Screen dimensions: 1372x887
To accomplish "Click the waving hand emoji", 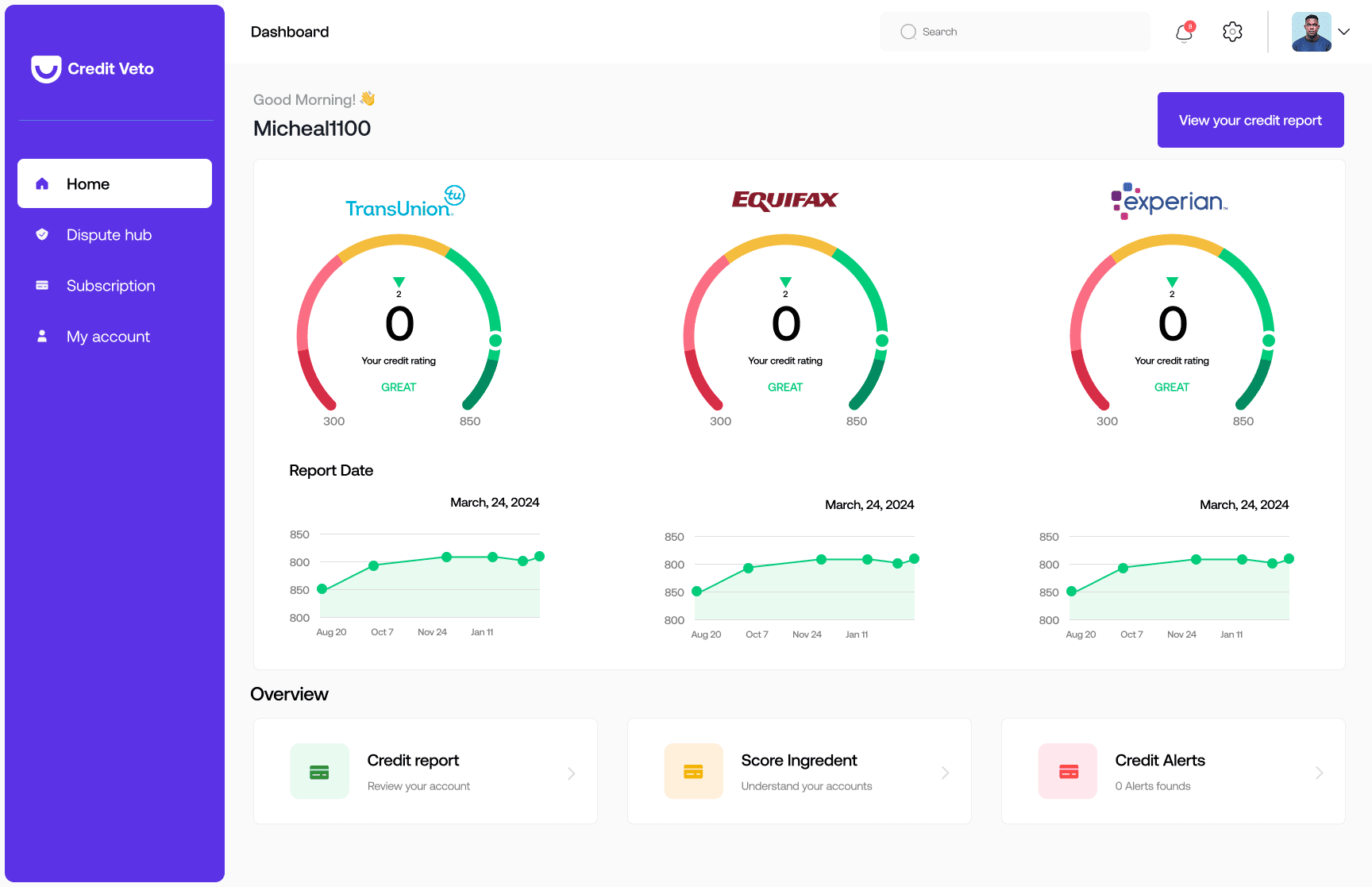I will click(367, 98).
